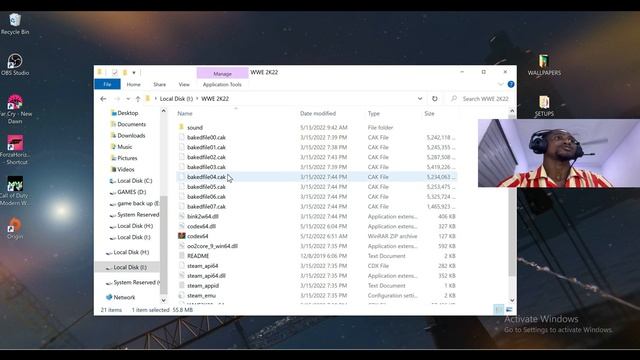Sort by the Name column header

point(185,113)
